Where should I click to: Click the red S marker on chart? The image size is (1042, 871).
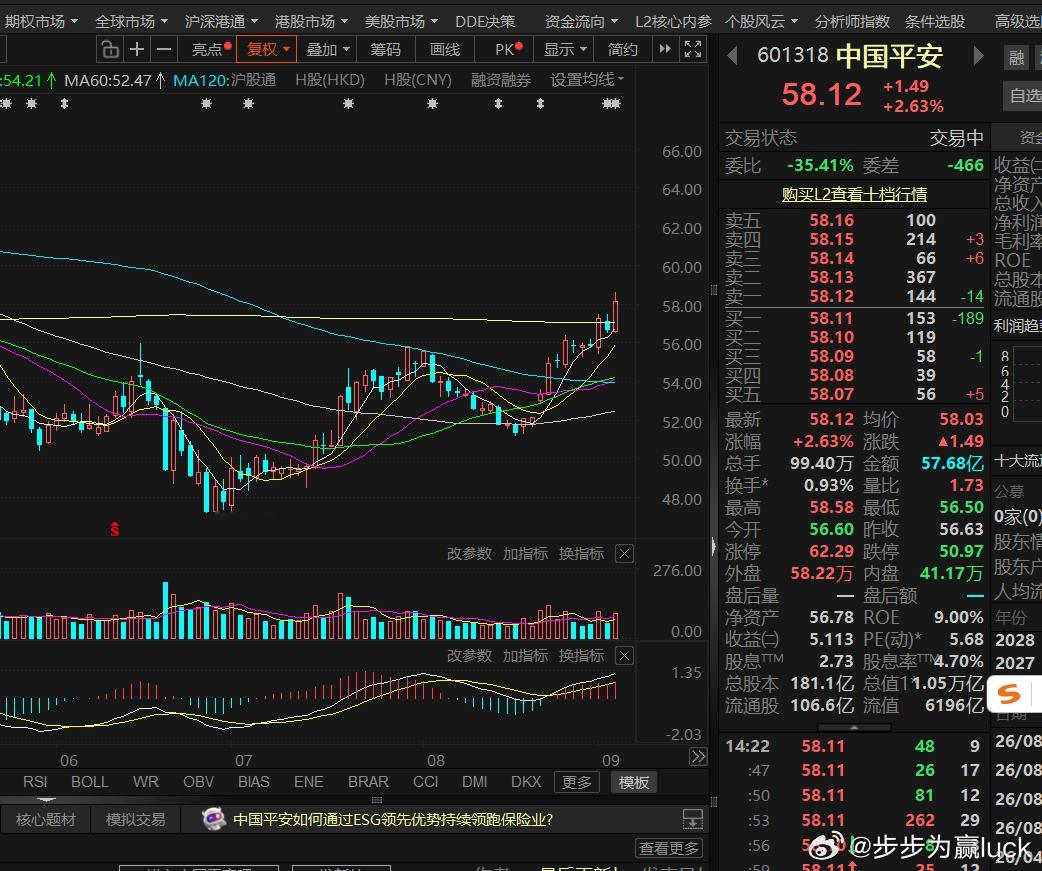115,530
